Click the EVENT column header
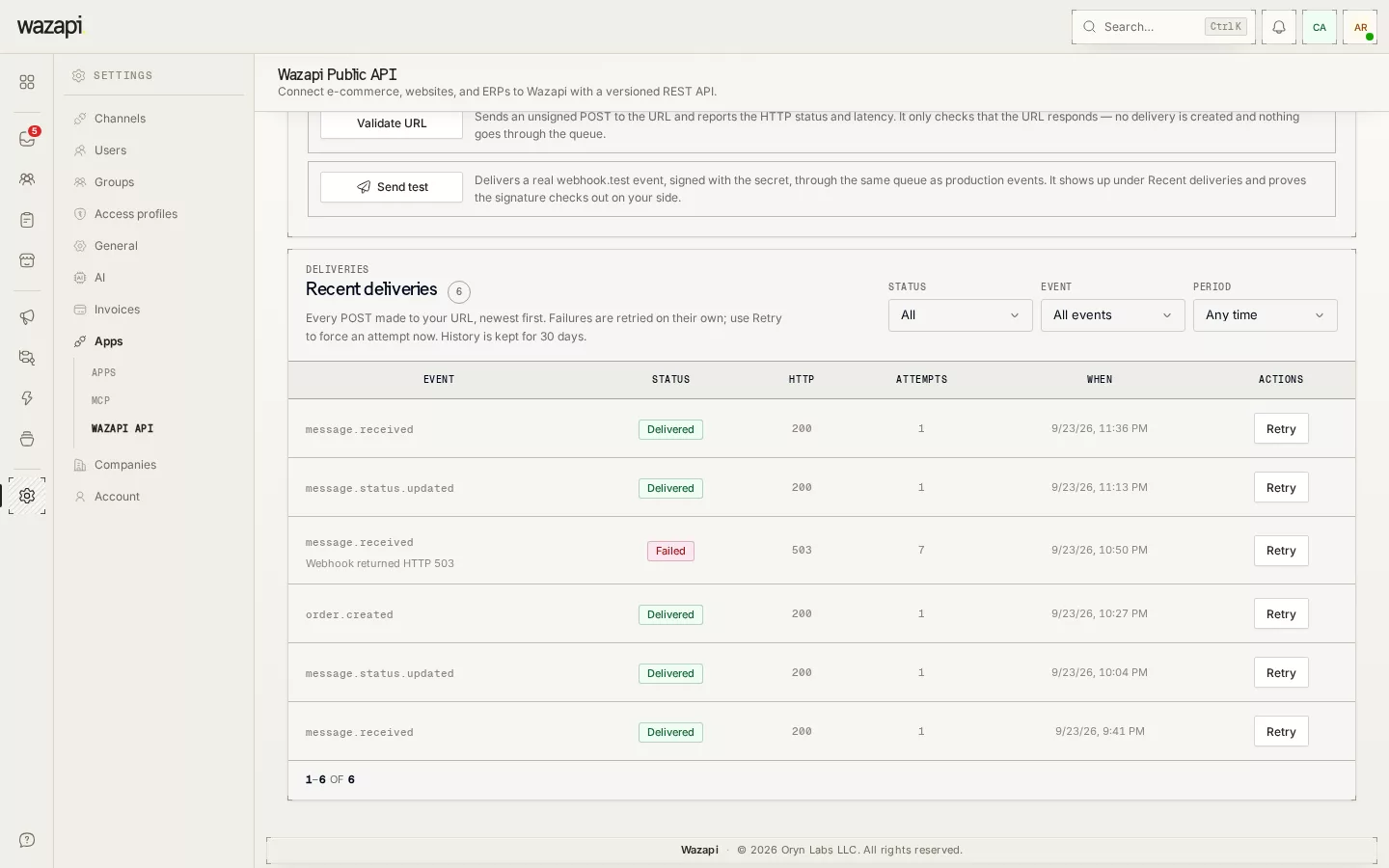Viewport: 1389px width, 868px height. pyautogui.click(x=439, y=380)
